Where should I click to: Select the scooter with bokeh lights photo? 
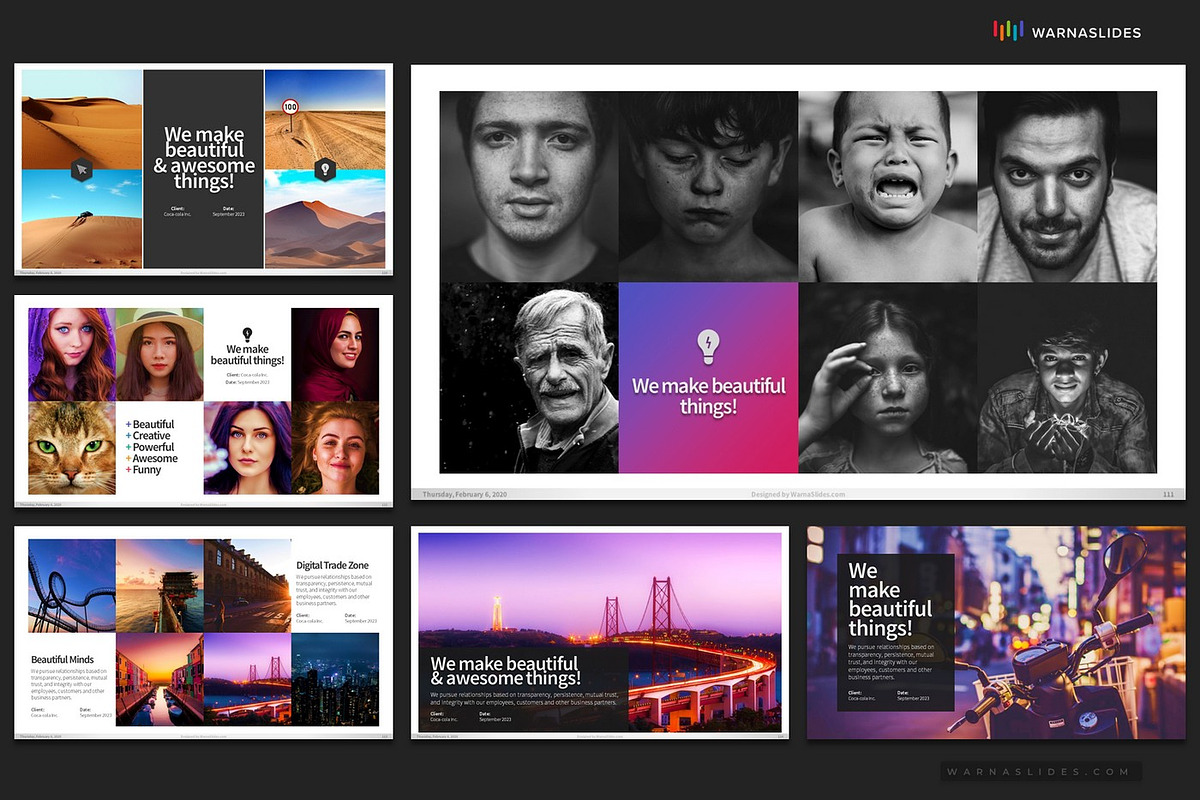pos(997,632)
